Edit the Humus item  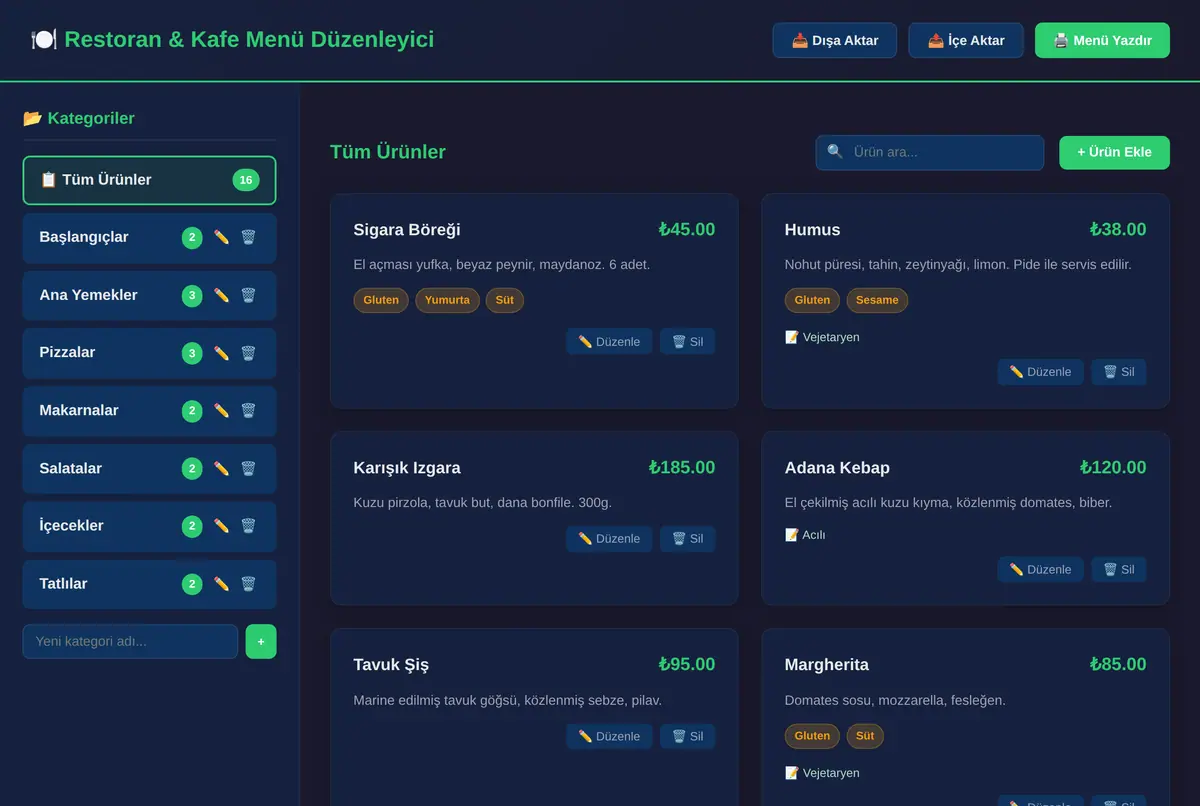click(1040, 372)
